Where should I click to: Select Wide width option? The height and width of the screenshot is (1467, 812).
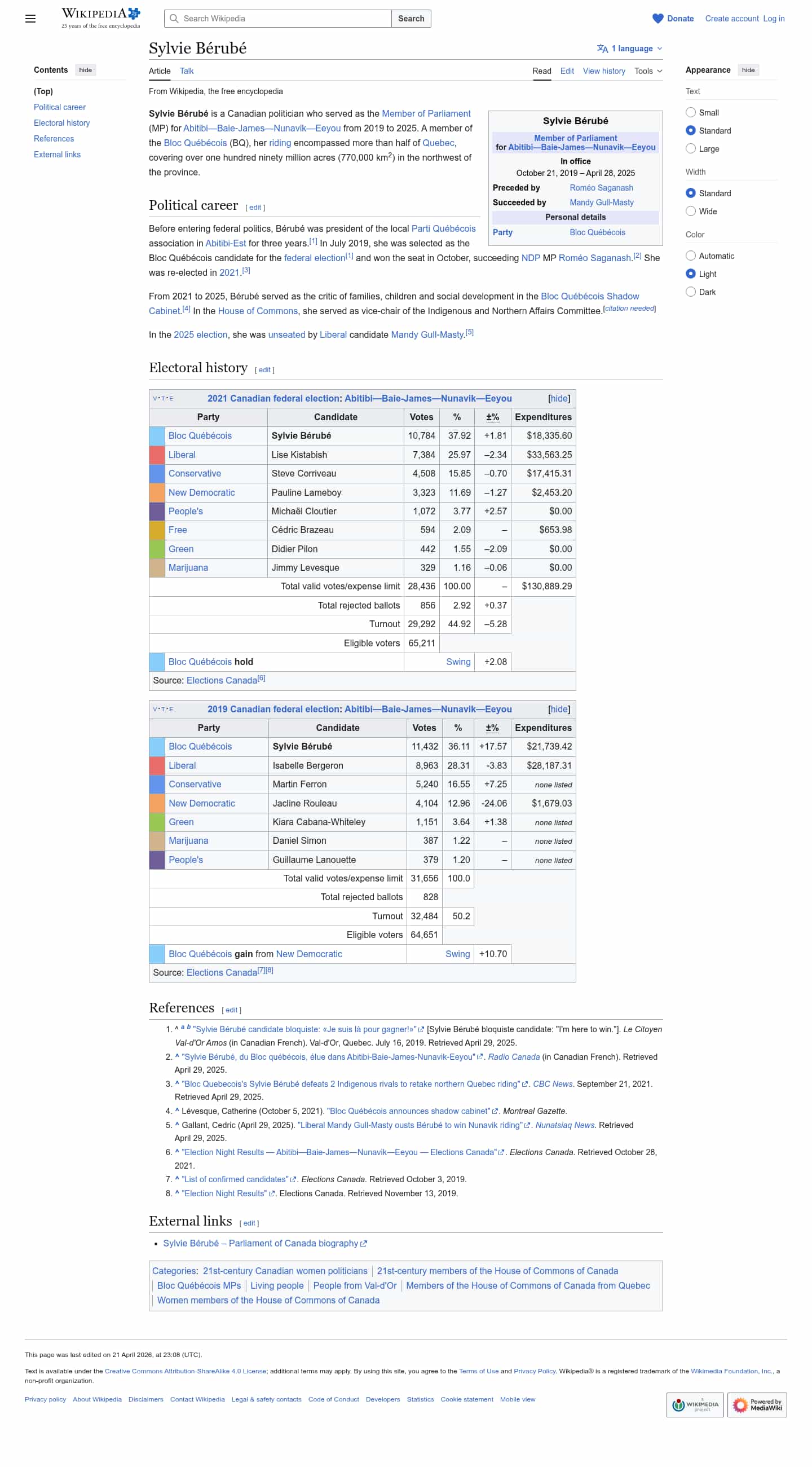click(x=691, y=212)
